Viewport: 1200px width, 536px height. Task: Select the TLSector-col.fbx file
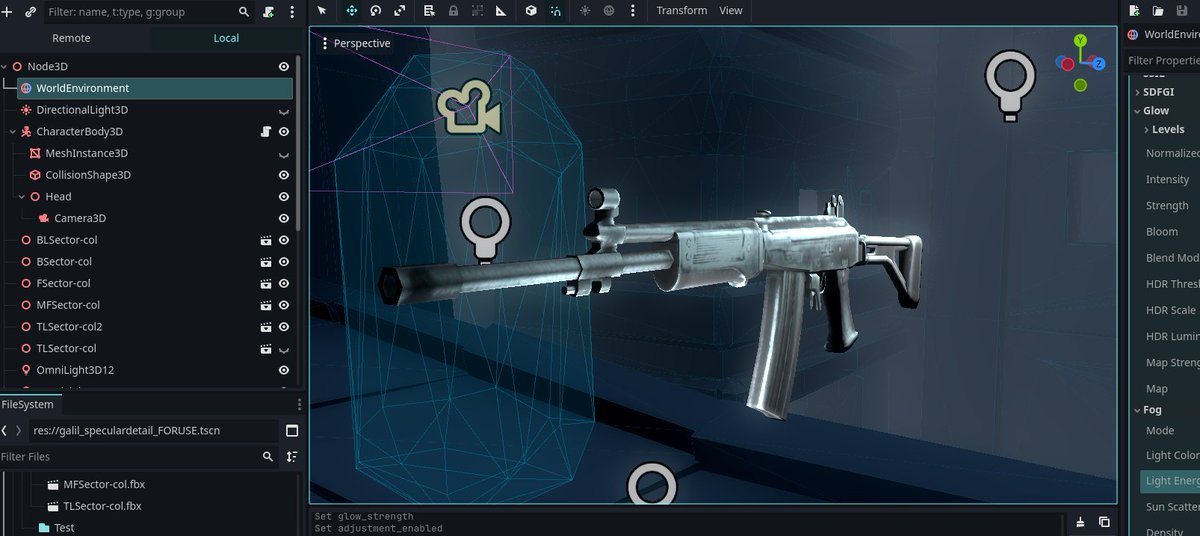coord(102,506)
